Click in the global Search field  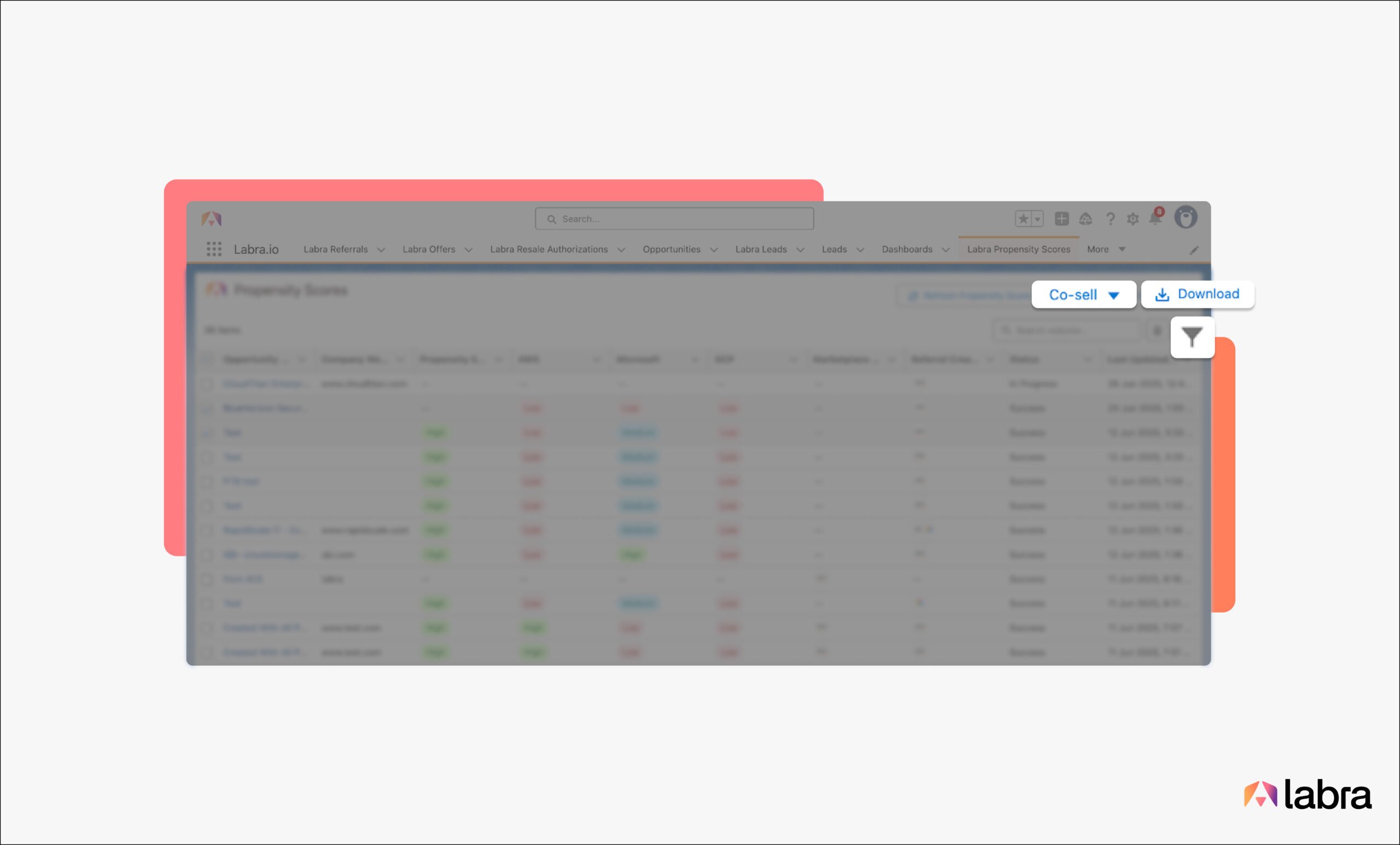pyautogui.click(x=674, y=219)
